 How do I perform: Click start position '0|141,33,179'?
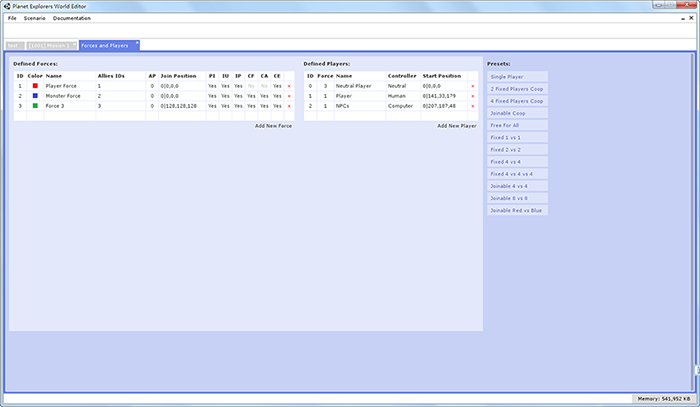pyautogui.click(x=444, y=96)
